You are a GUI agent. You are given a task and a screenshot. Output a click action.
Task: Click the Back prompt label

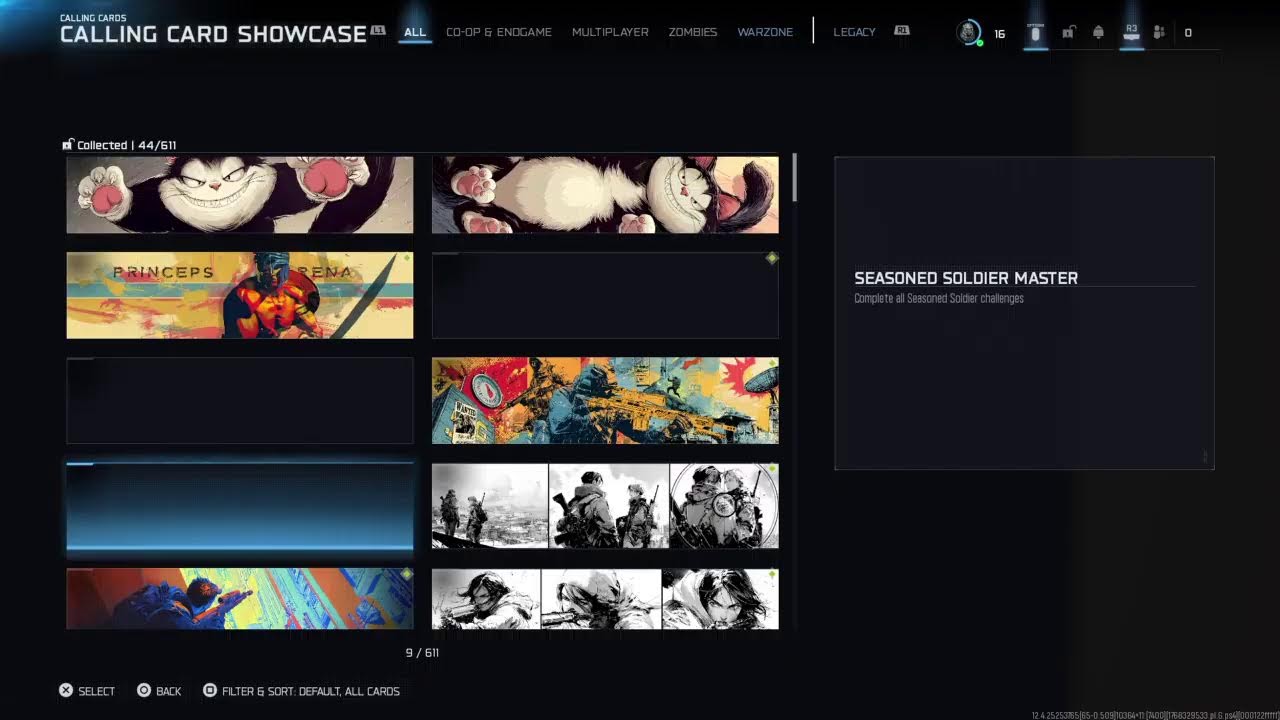tap(169, 691)
